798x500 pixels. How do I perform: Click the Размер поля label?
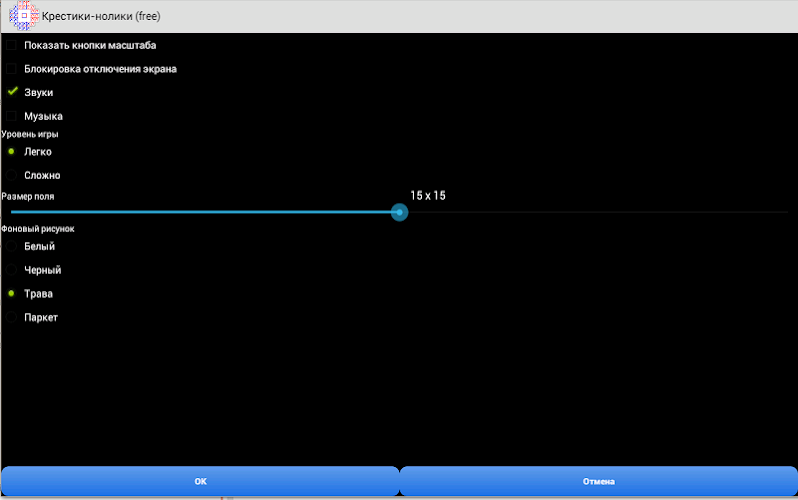coord(27,197)
